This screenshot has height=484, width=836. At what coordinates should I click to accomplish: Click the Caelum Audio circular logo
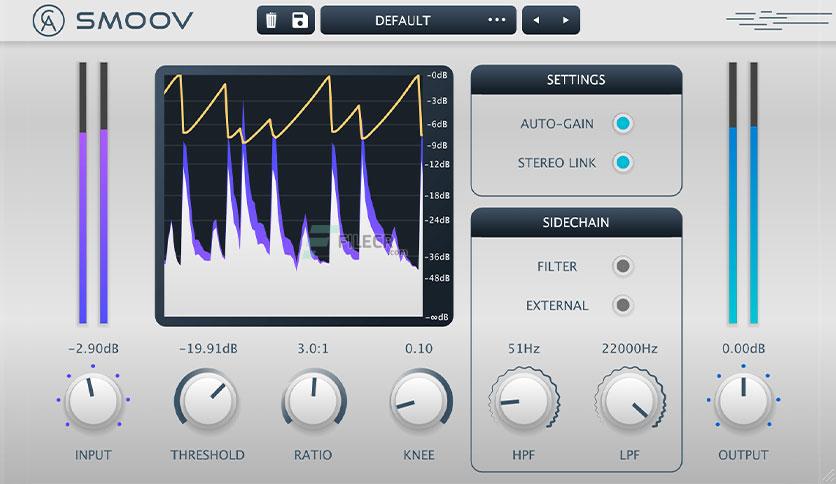(x=49, y=21)
